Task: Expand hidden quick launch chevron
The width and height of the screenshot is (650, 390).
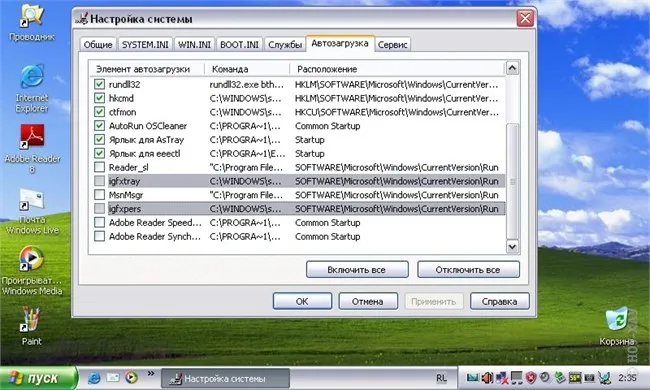Action: coord(151,373)
